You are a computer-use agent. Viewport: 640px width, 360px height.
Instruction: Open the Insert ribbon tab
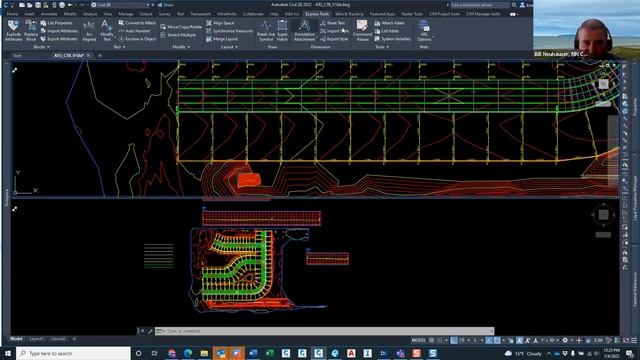coord(29,14)
